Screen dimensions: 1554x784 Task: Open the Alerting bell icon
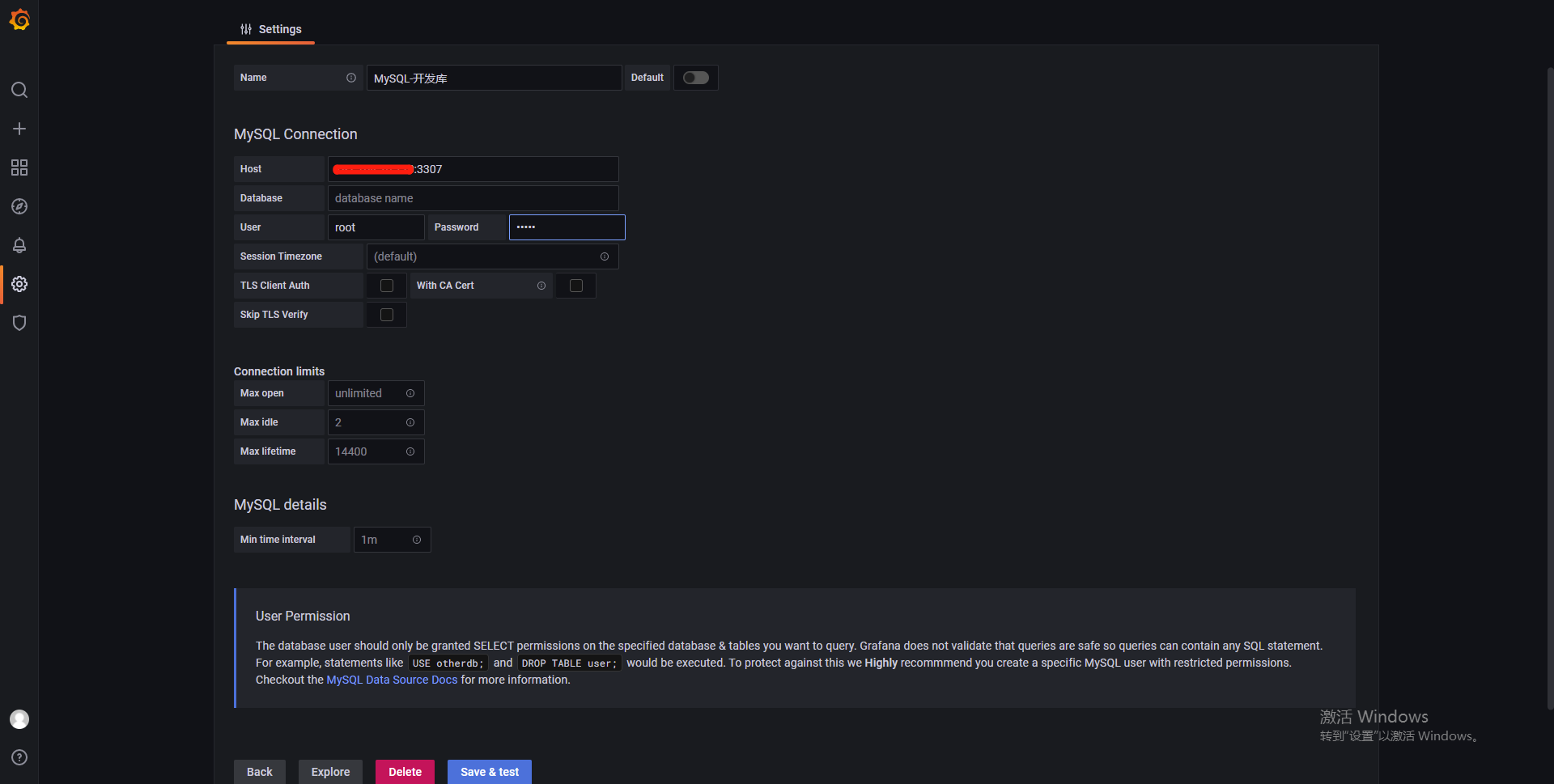[x=19, y=245]
